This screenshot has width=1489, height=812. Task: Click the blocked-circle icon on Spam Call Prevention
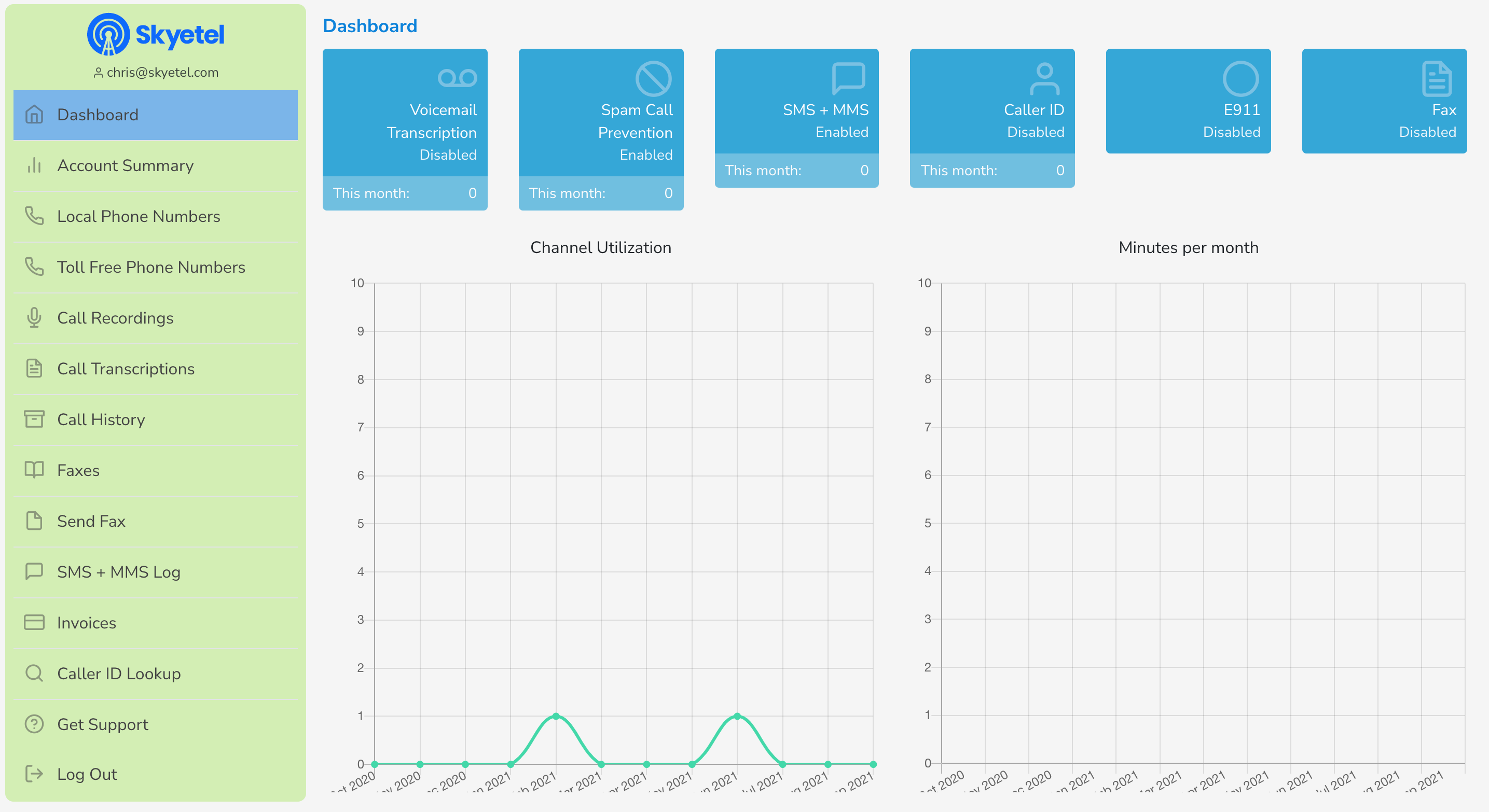point(653,78)
